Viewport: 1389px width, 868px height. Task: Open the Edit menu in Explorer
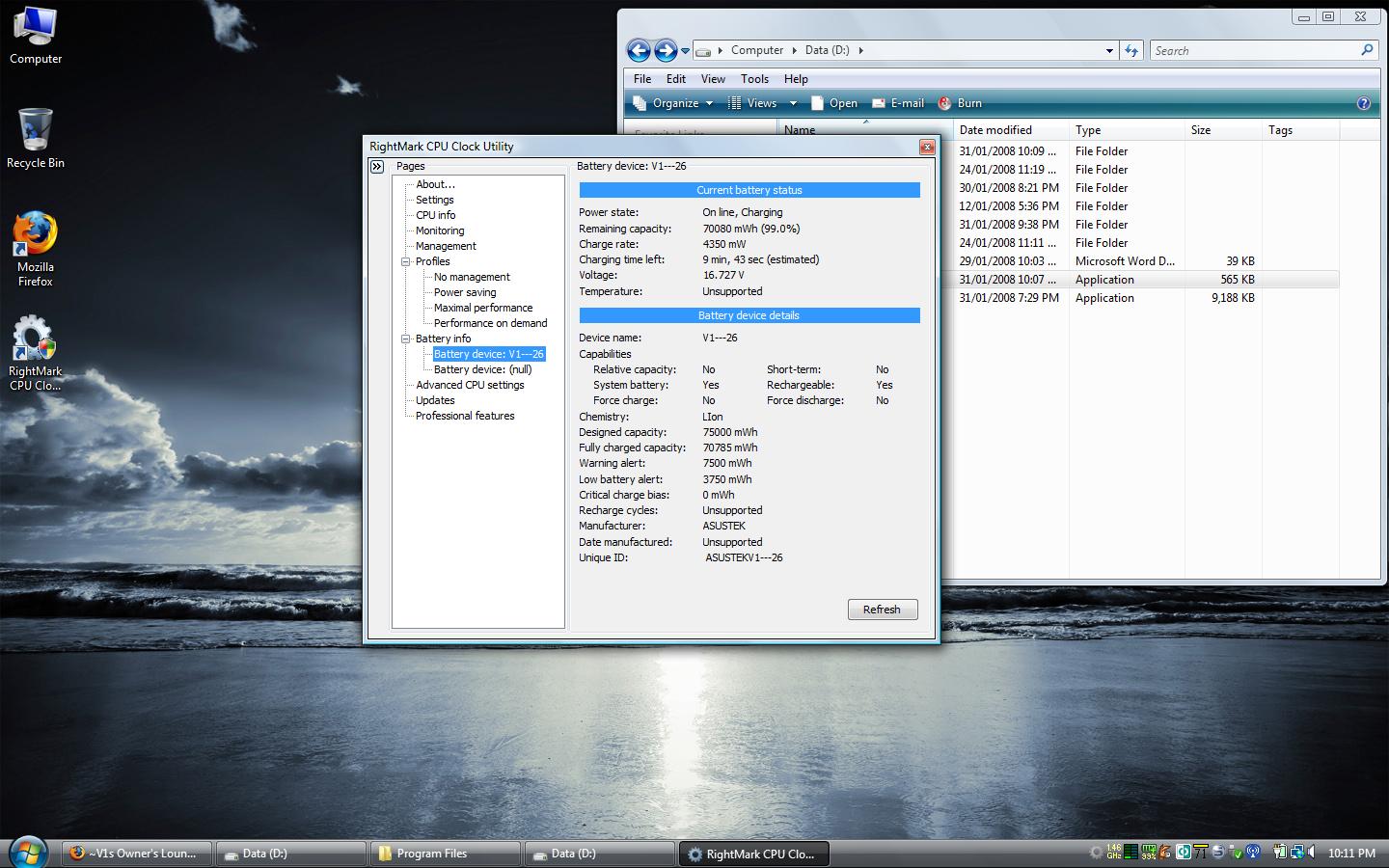(676, 79)
